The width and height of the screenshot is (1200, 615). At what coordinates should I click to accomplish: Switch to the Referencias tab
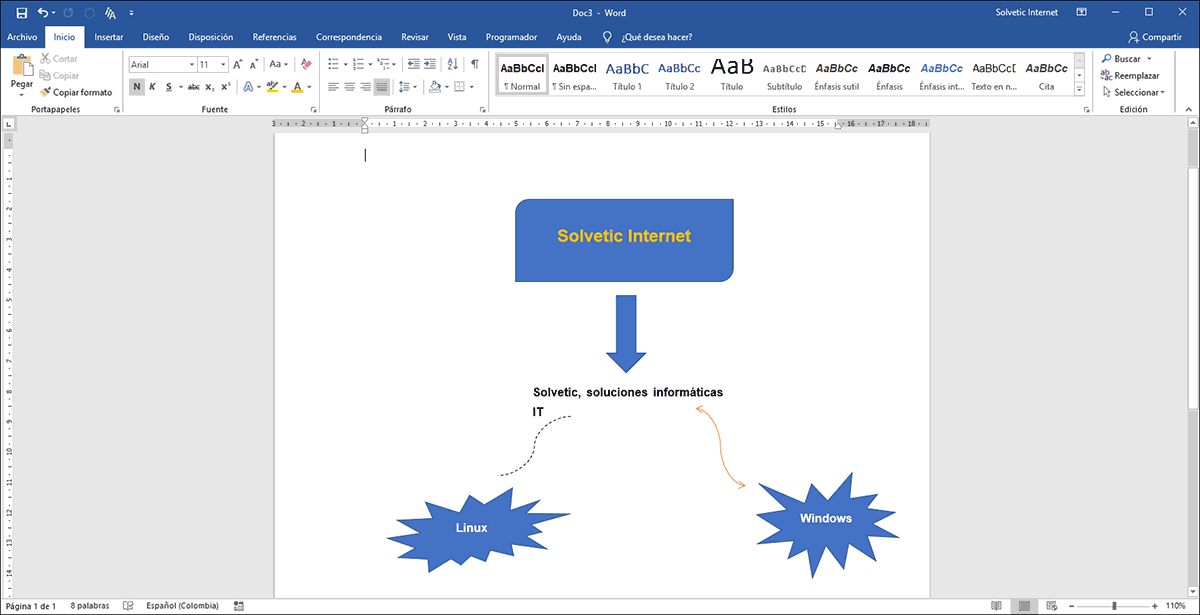(275, 37)
